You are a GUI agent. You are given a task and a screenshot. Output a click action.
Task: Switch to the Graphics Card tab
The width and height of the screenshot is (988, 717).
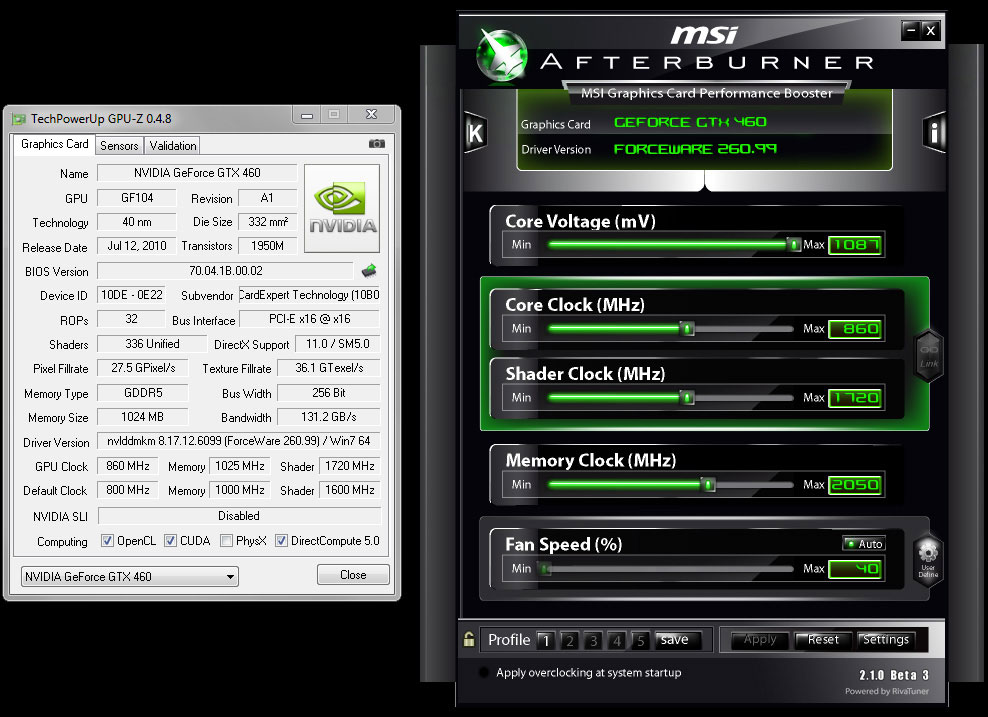54,144
